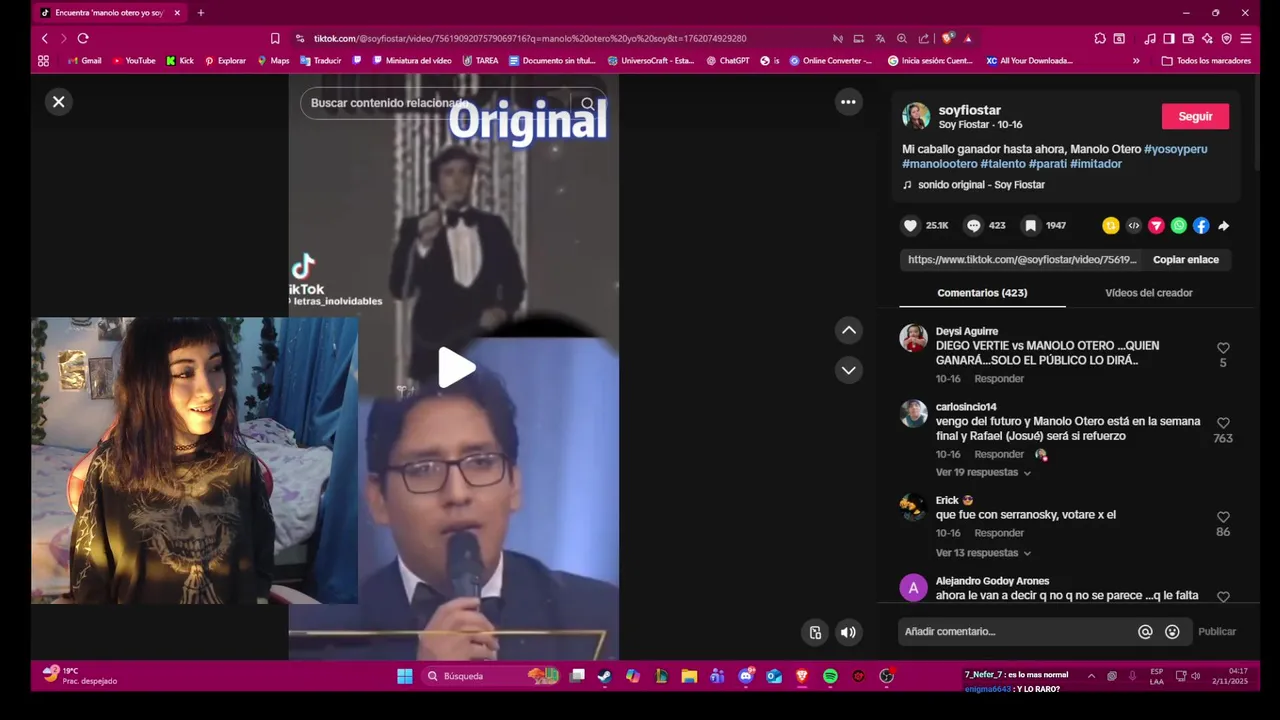1280x720 pixels.
Task: Like carlosincio14's comment with 763 likes
Action: (x=1223, y=423)
